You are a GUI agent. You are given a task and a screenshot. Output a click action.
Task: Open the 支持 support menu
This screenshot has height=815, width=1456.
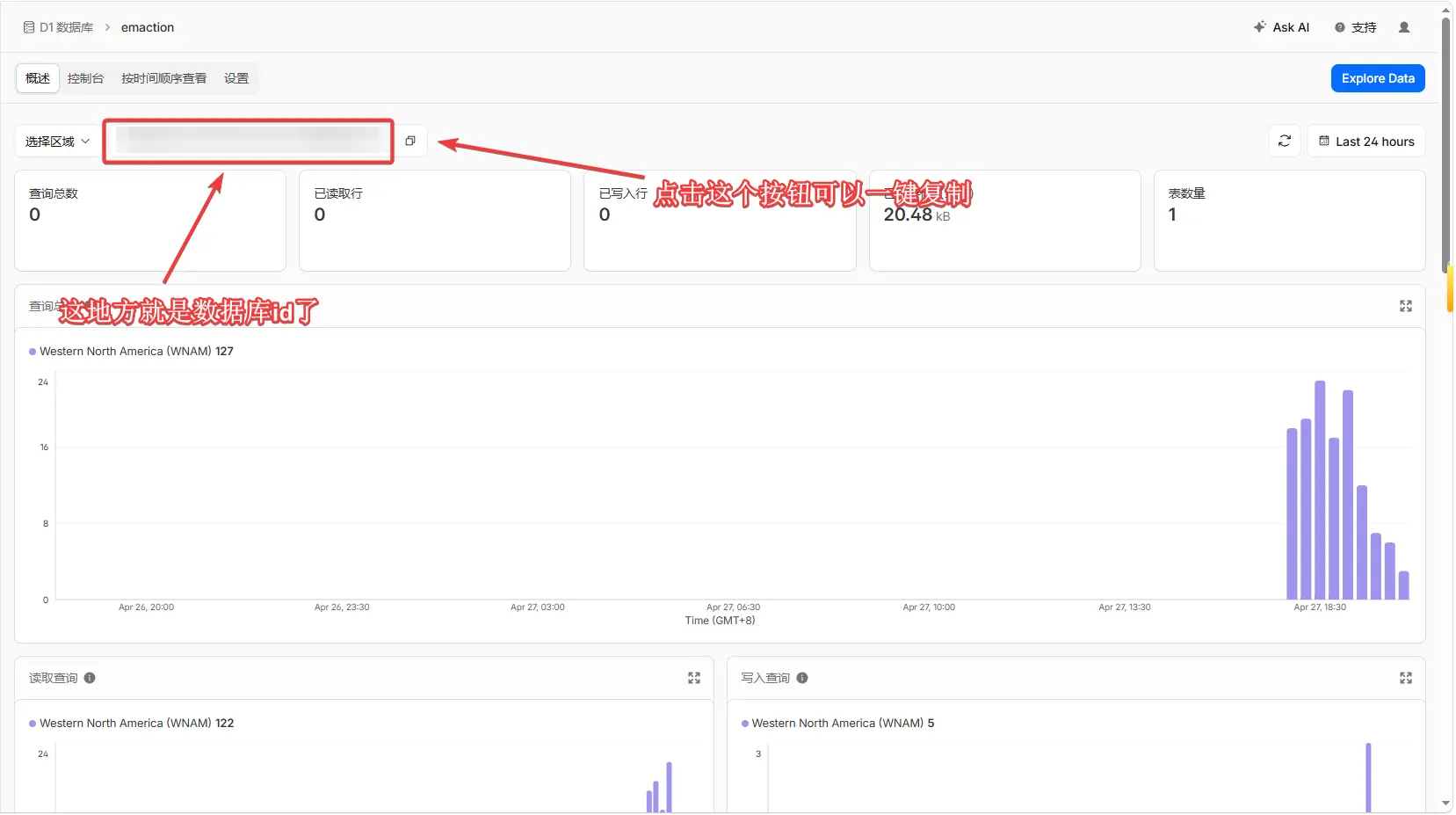[x=1355, y=27]
